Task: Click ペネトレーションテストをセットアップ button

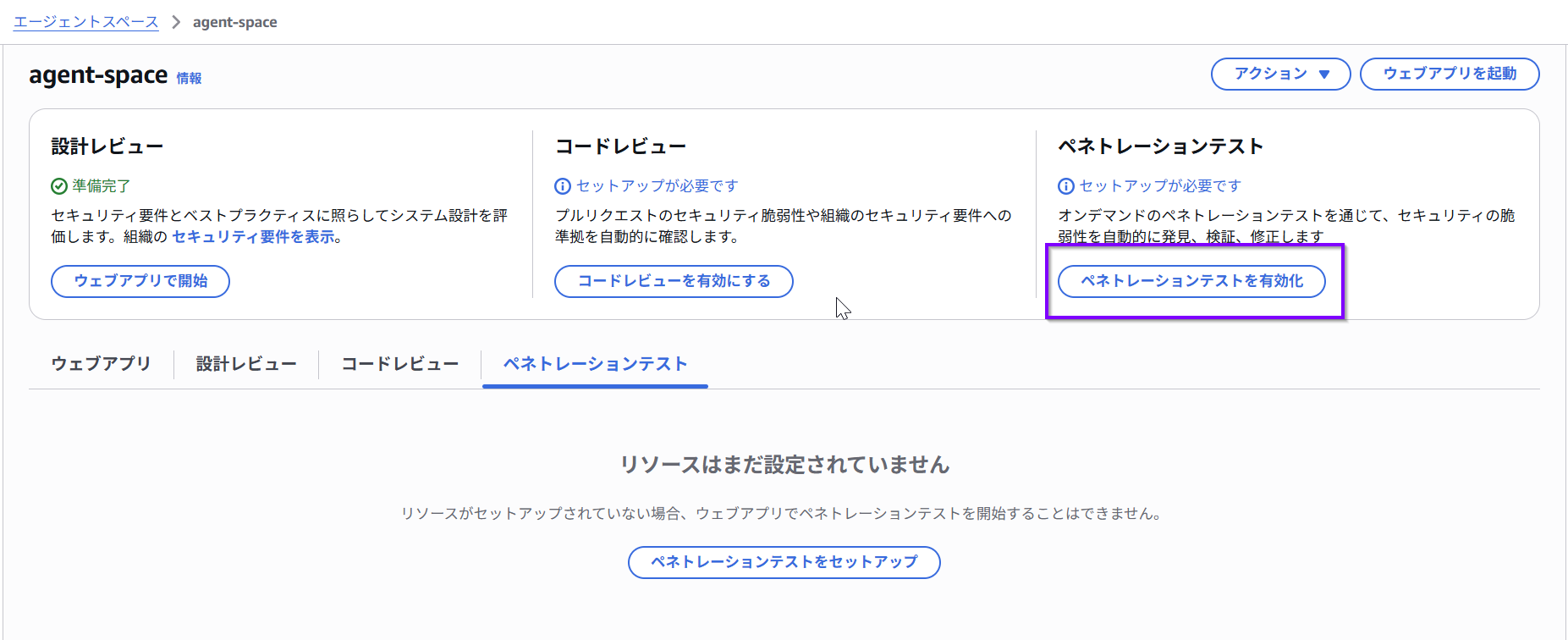Action: pyautogui.click(x=784, y=562)
